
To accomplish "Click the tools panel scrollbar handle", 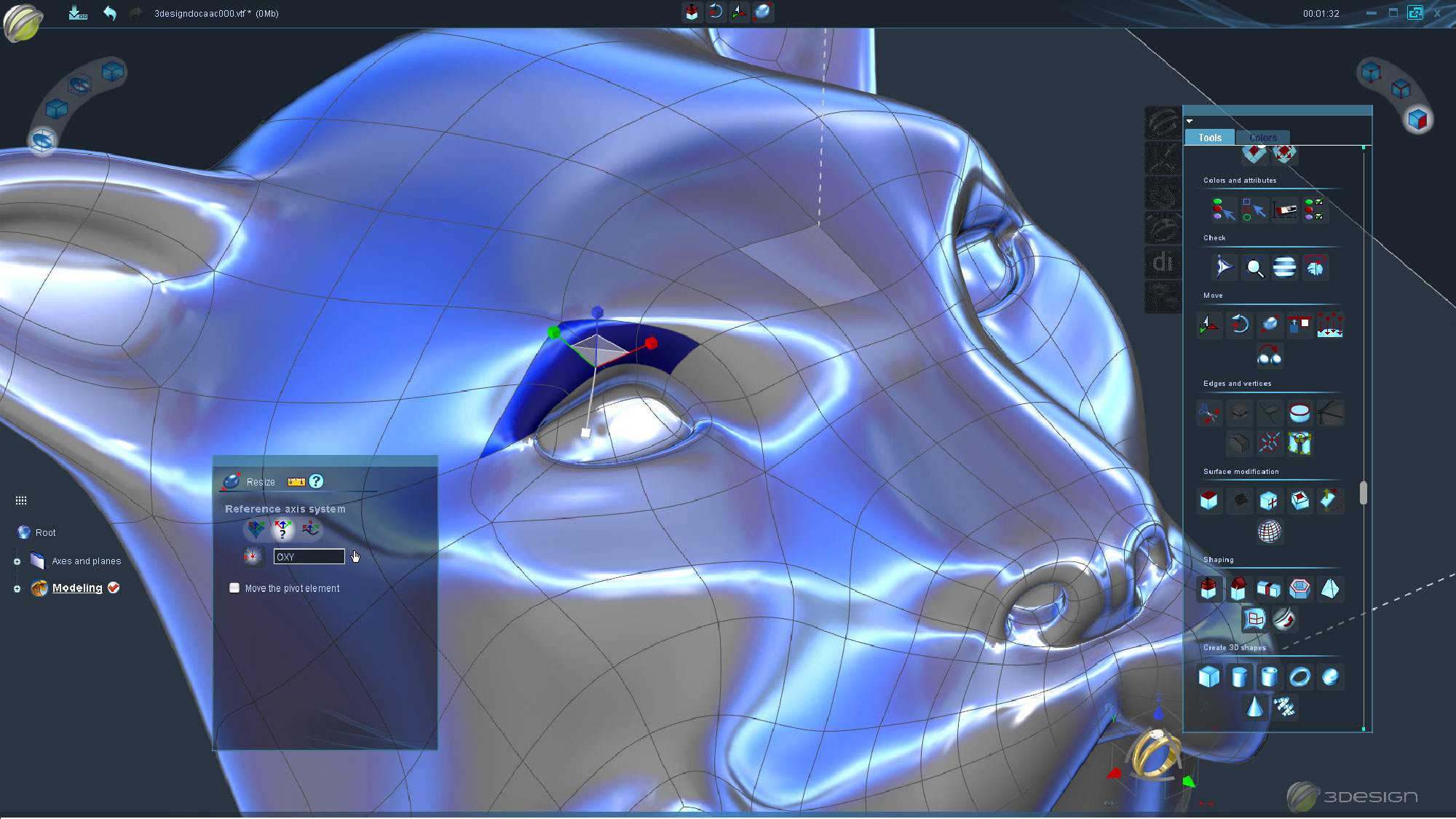I will point(1364,493).
